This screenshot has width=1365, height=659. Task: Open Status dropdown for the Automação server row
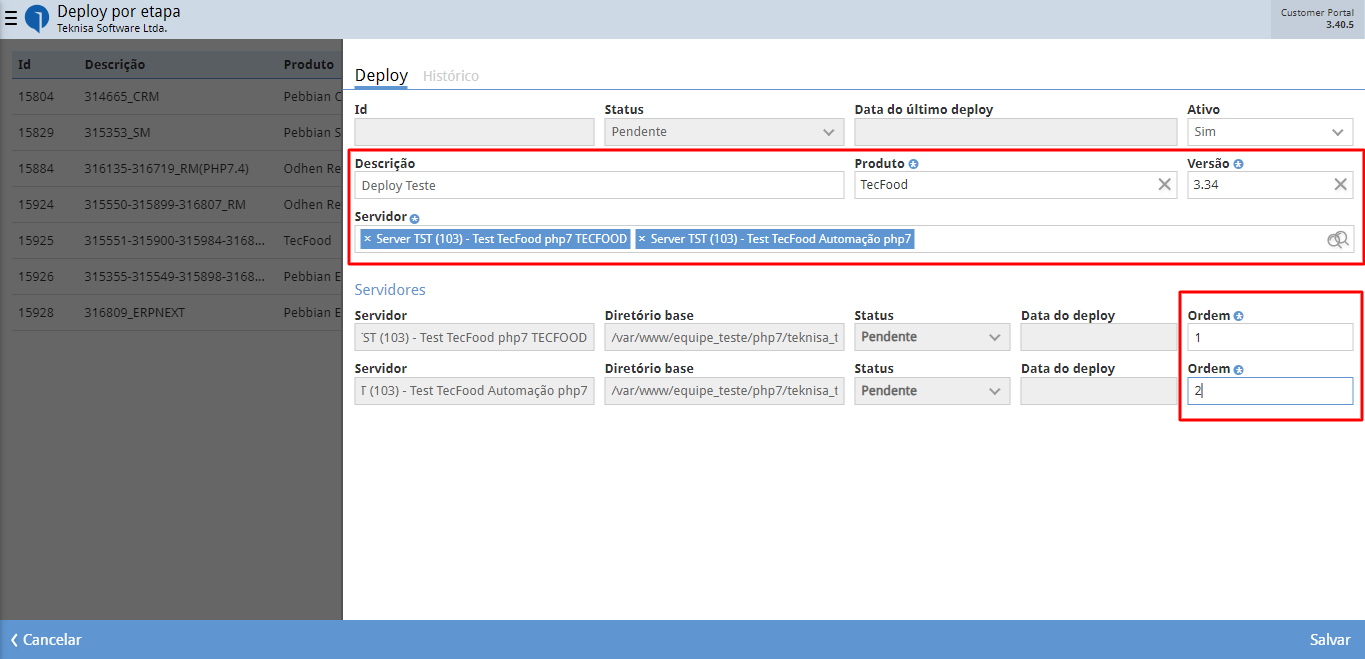coord(932,391)
